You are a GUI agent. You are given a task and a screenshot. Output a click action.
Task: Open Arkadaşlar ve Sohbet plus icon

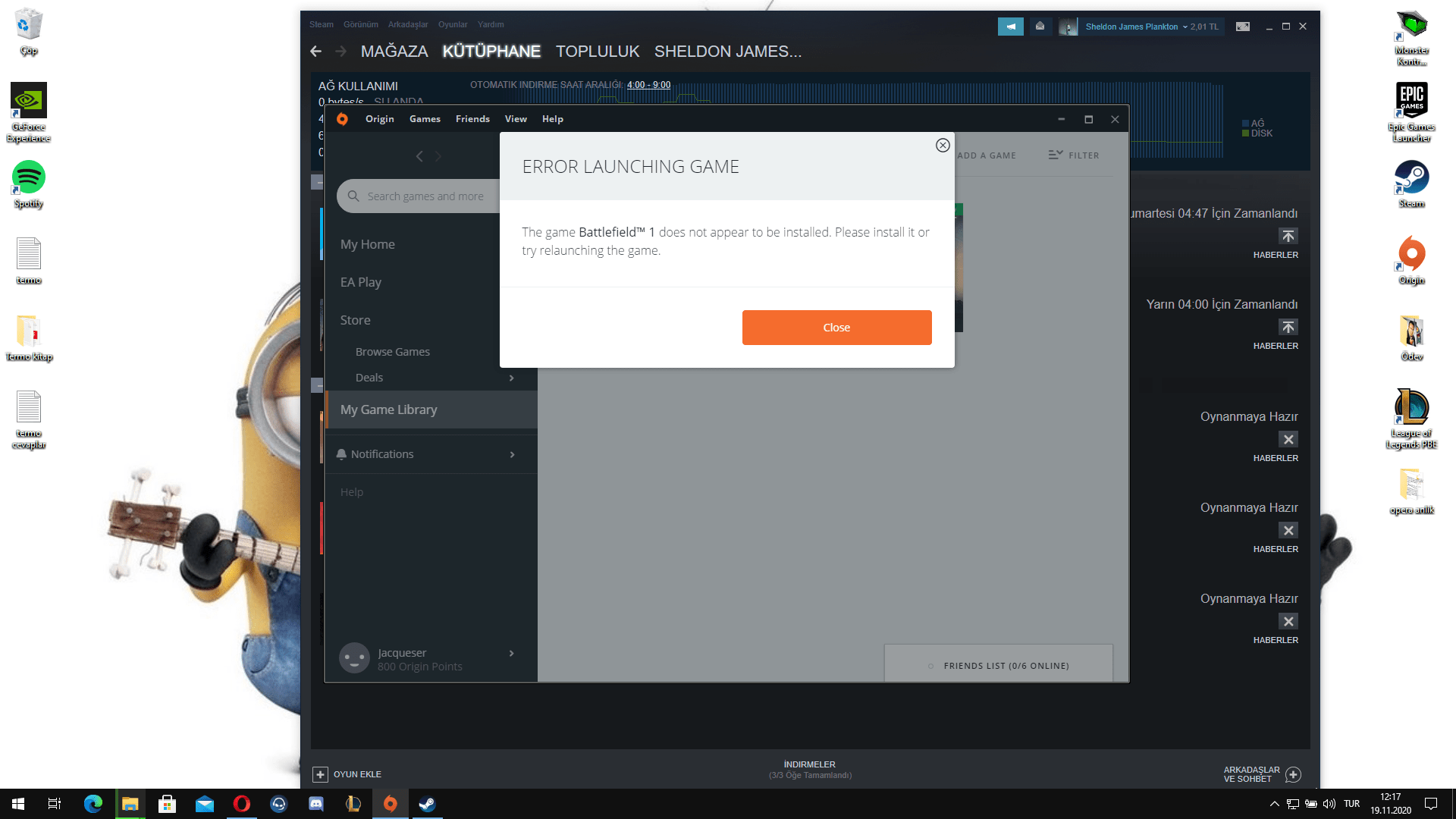pyautogui.click(x=1294, y=774)
